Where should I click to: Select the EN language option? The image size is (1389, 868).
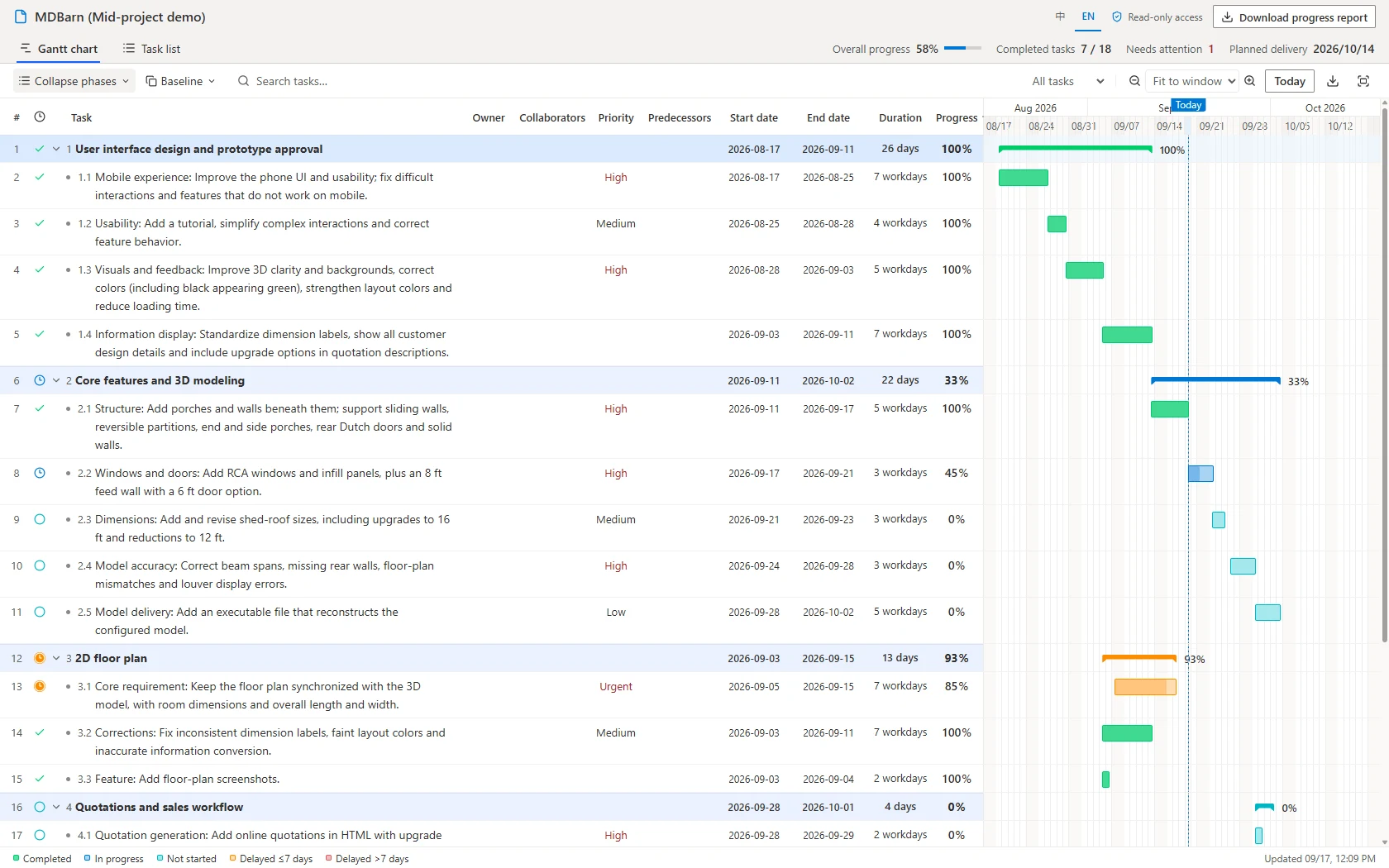(1088, 17)
